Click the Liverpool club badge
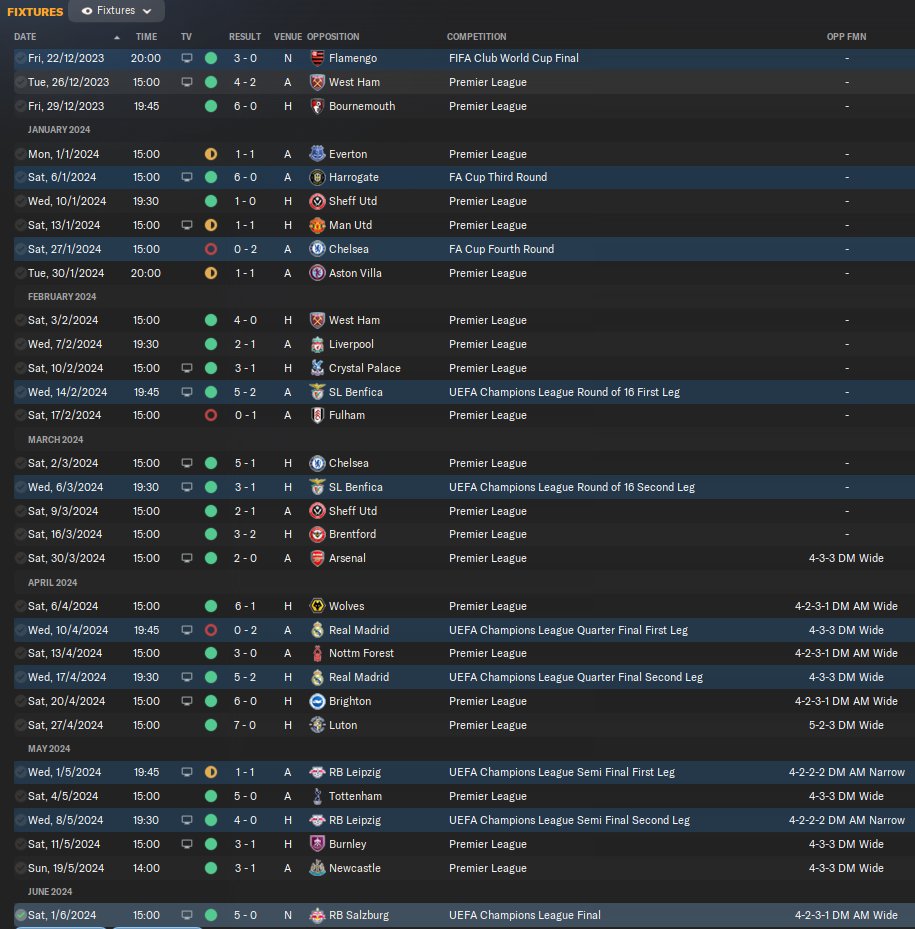This screenshot has height=929, width=915. [x=318, y=344]
